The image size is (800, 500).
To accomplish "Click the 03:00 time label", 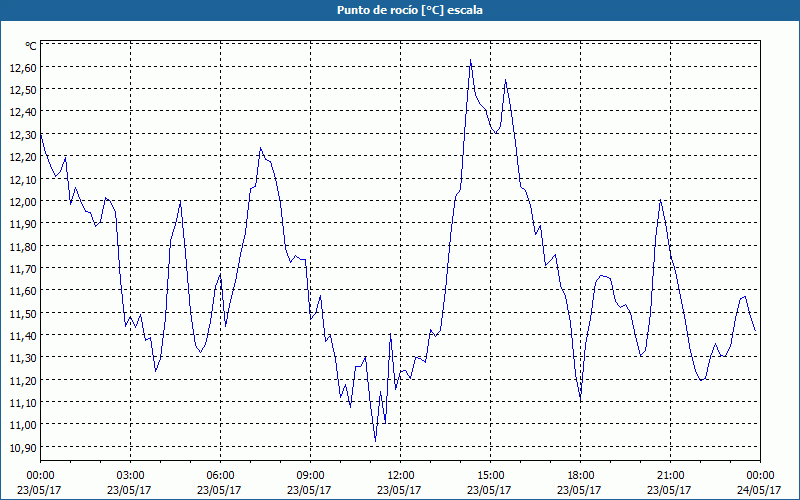I will 131,476.
